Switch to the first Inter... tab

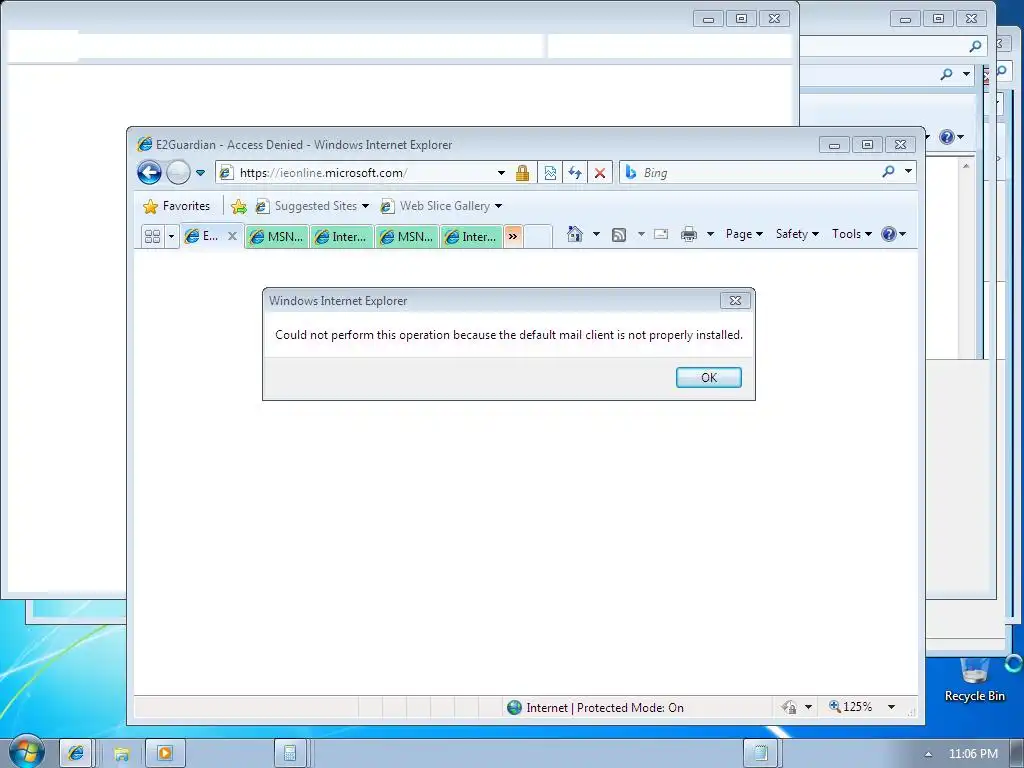pos(342,236)
